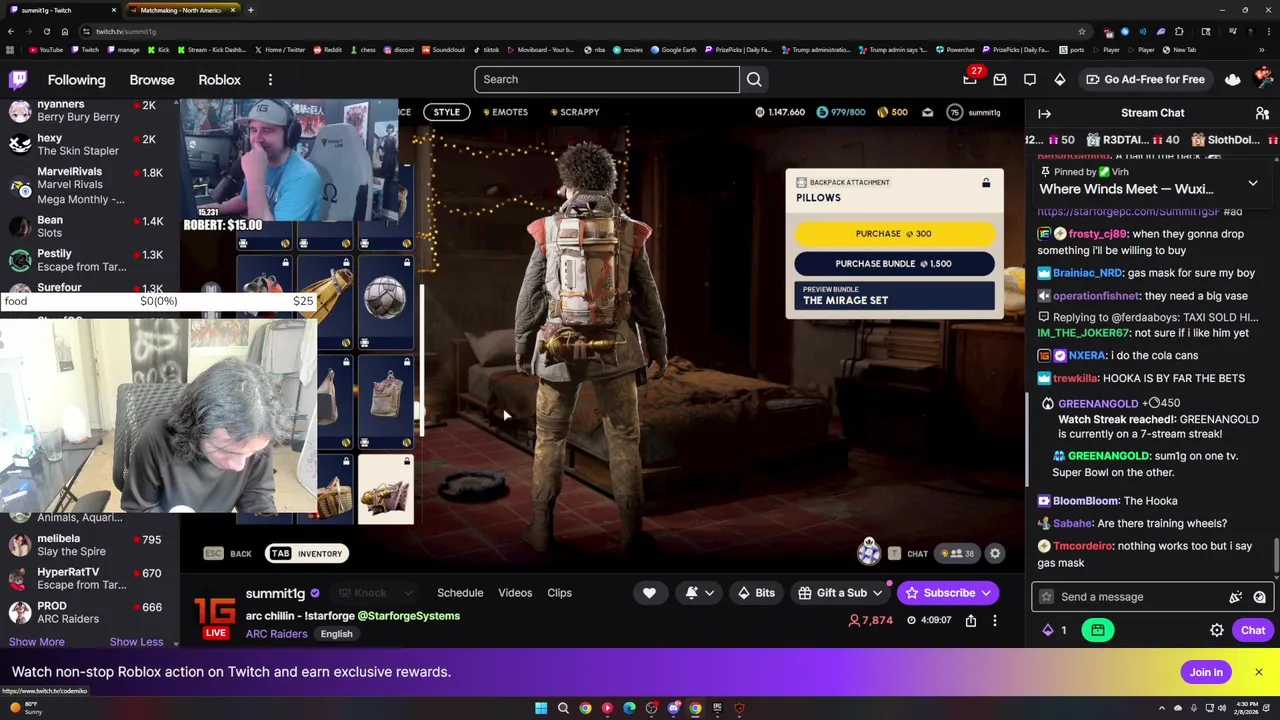Viewport: 1280px width, 720px height.
Task: Open ARC Raiders category link
Action: click(276, 634)
